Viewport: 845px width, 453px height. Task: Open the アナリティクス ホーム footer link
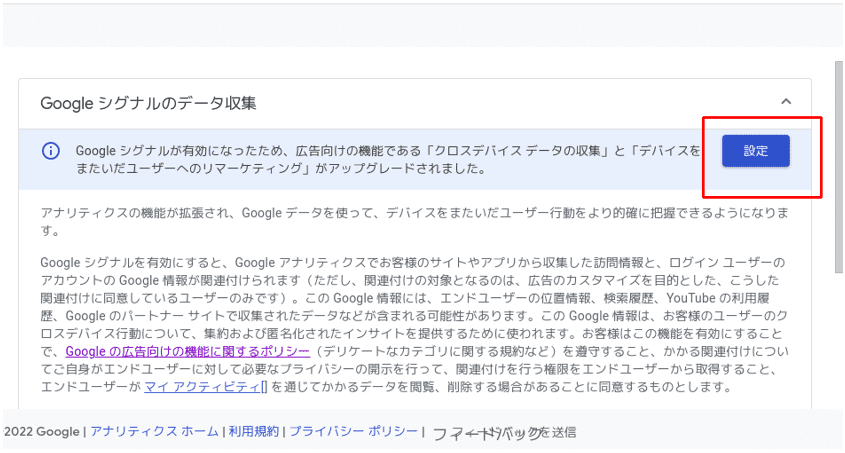pos(154,431)
